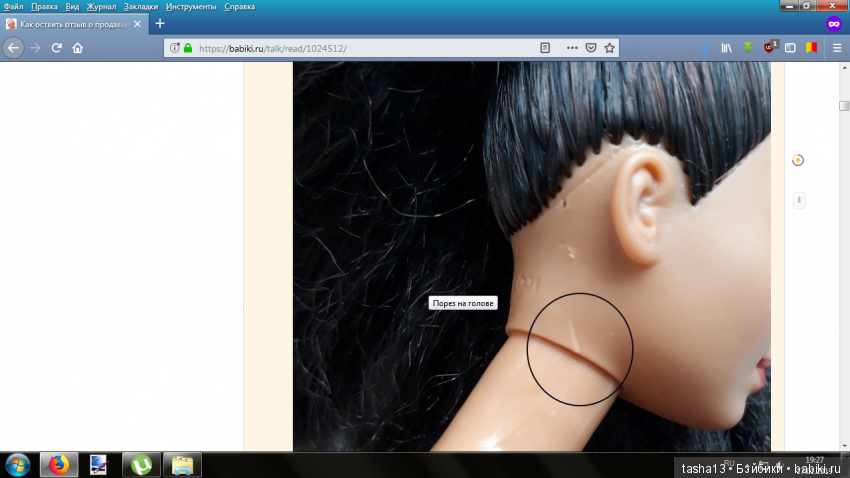Image resolution: width=850 pixels, height=478 pixels.
Task: Go to the Firefox home page
Action: coord(78,47)
